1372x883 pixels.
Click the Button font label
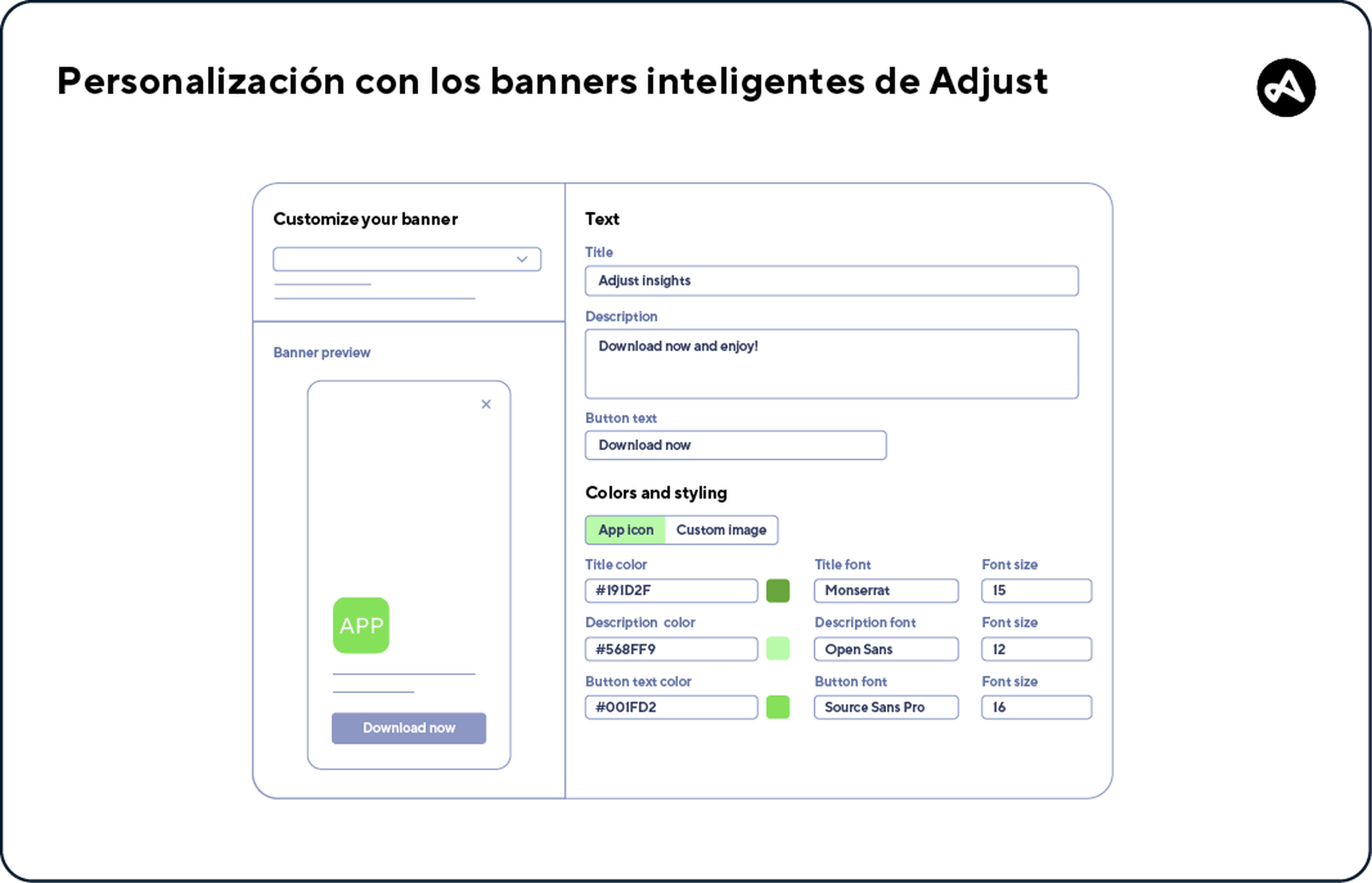(851, 682)
